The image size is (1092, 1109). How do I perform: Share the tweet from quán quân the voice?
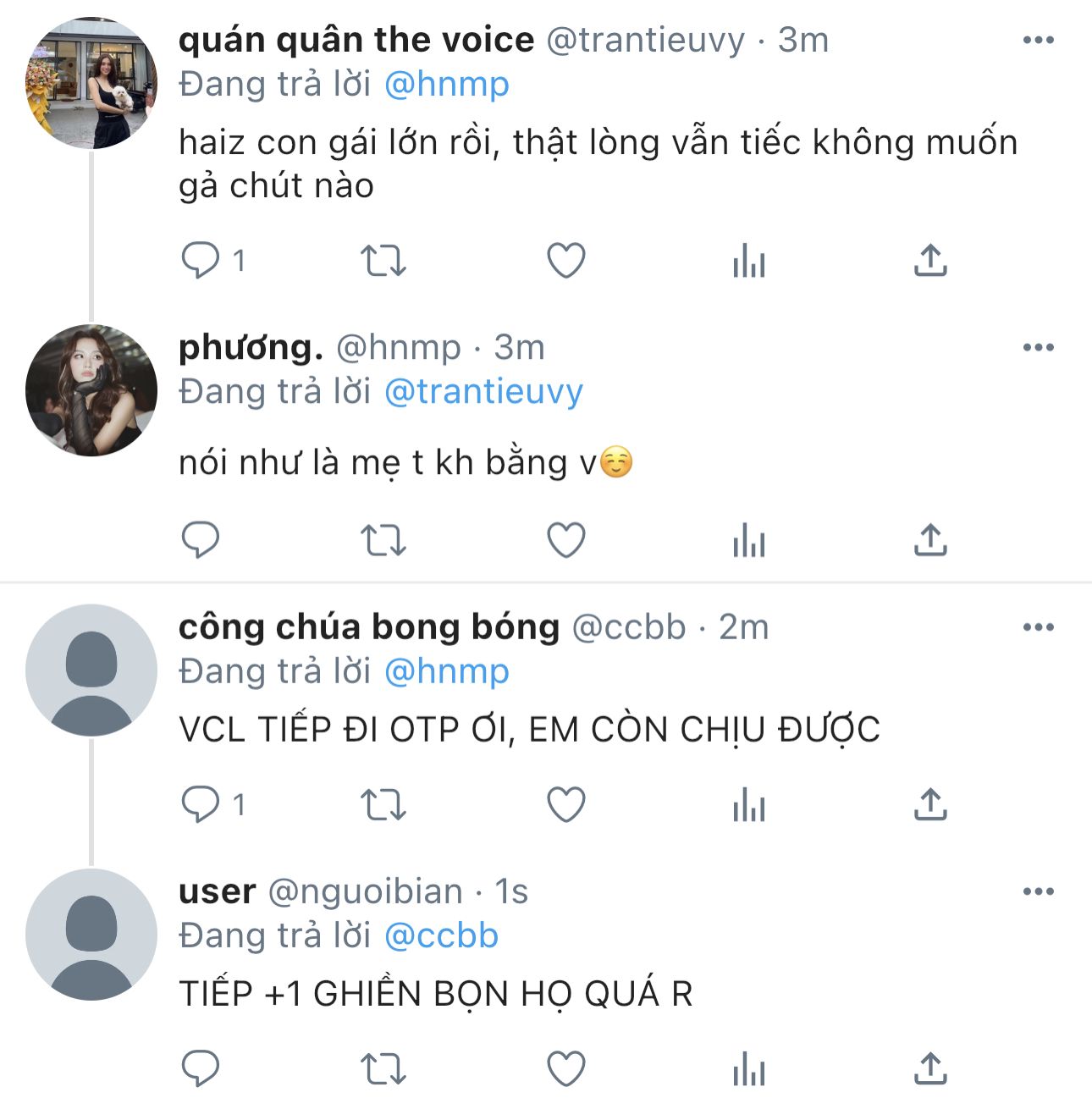click(x=930, y=260)
